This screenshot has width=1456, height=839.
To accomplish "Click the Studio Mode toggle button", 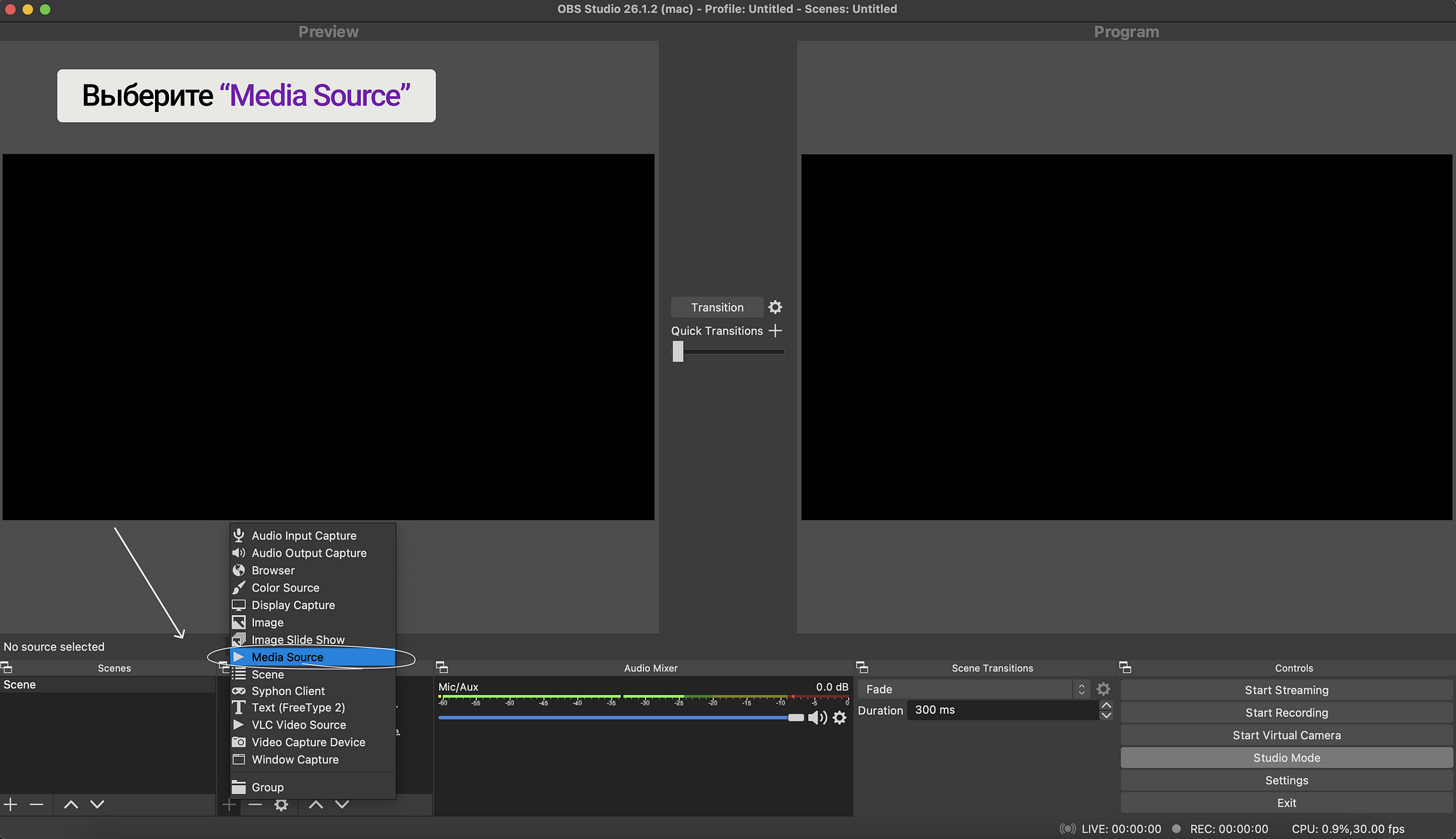I will [x=1287, y=757].
